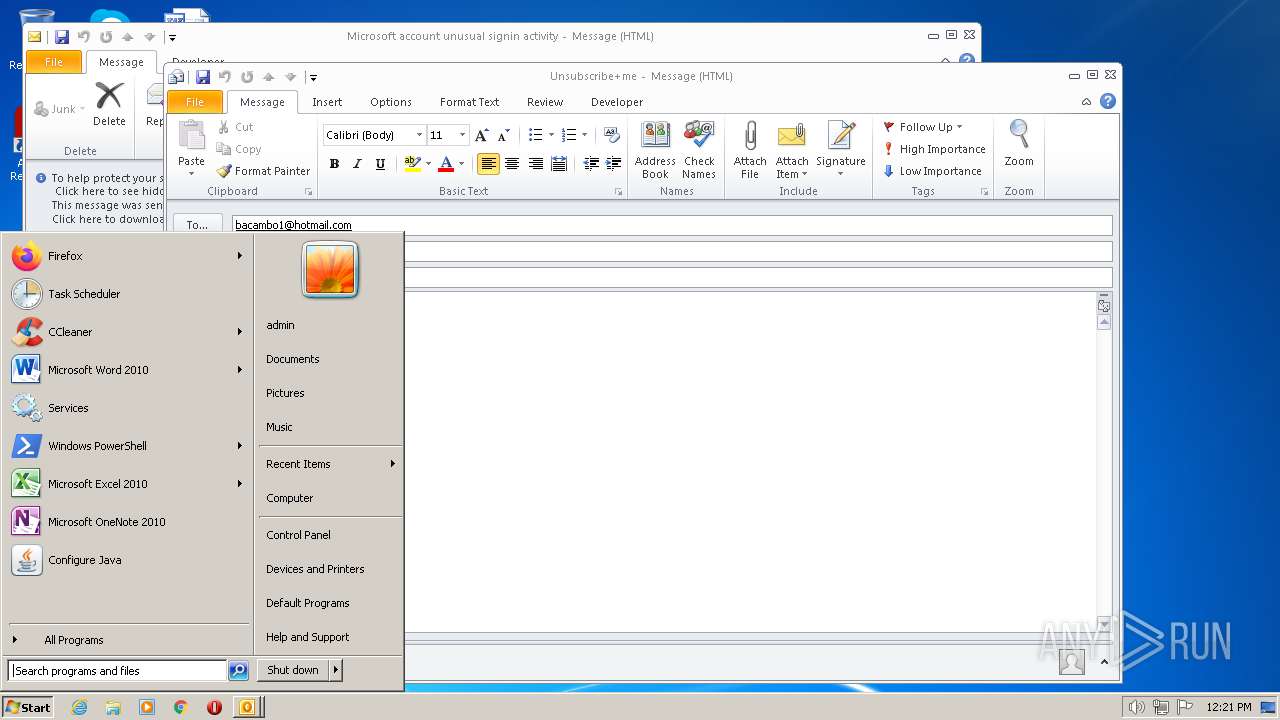Viewport: 1280px width, 720px height.
Task: Open Clipboard dialog launcher
Action: click(x=309, y=192)
